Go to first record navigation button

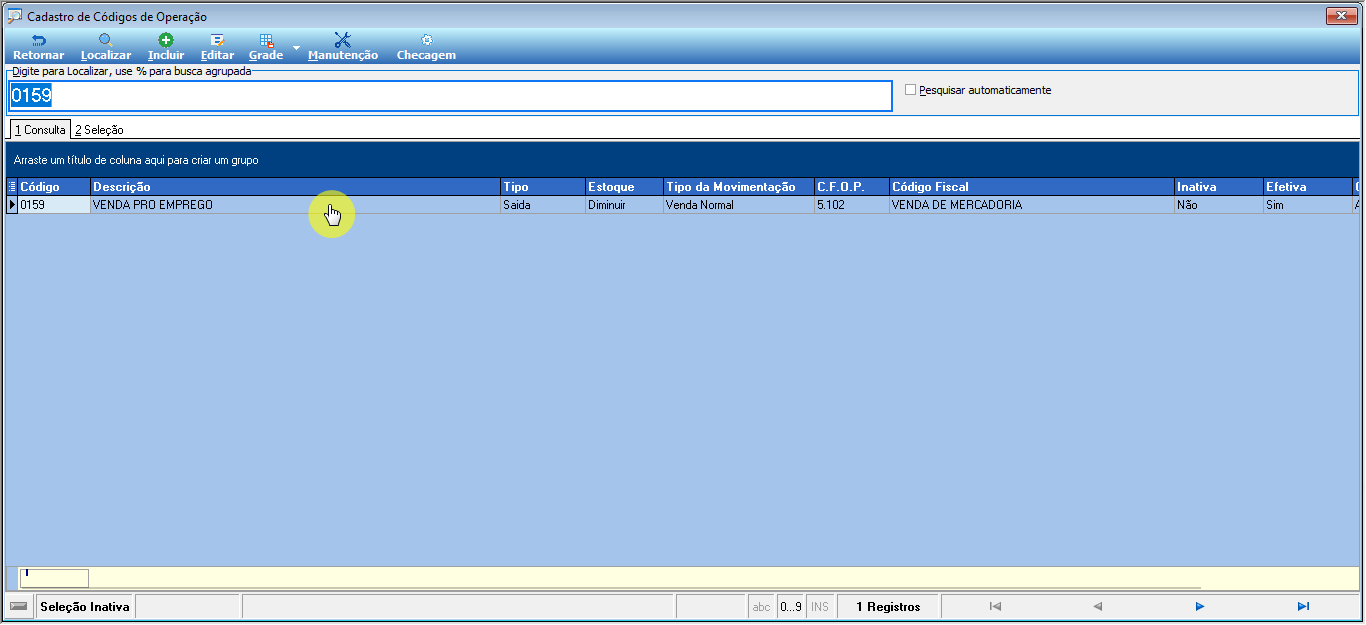[x=995, y=606]
